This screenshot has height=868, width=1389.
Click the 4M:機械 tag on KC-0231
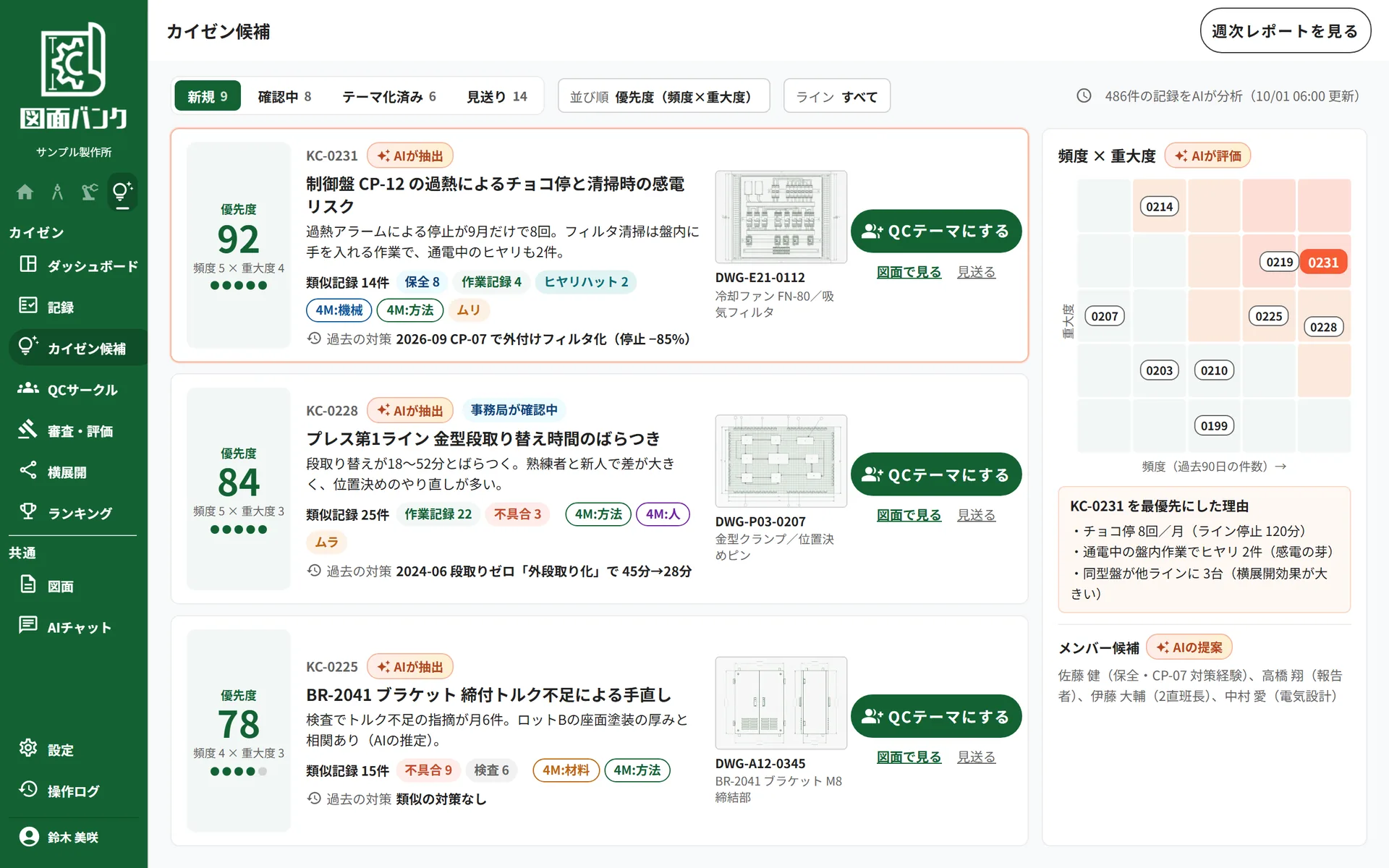pos(339,310)
